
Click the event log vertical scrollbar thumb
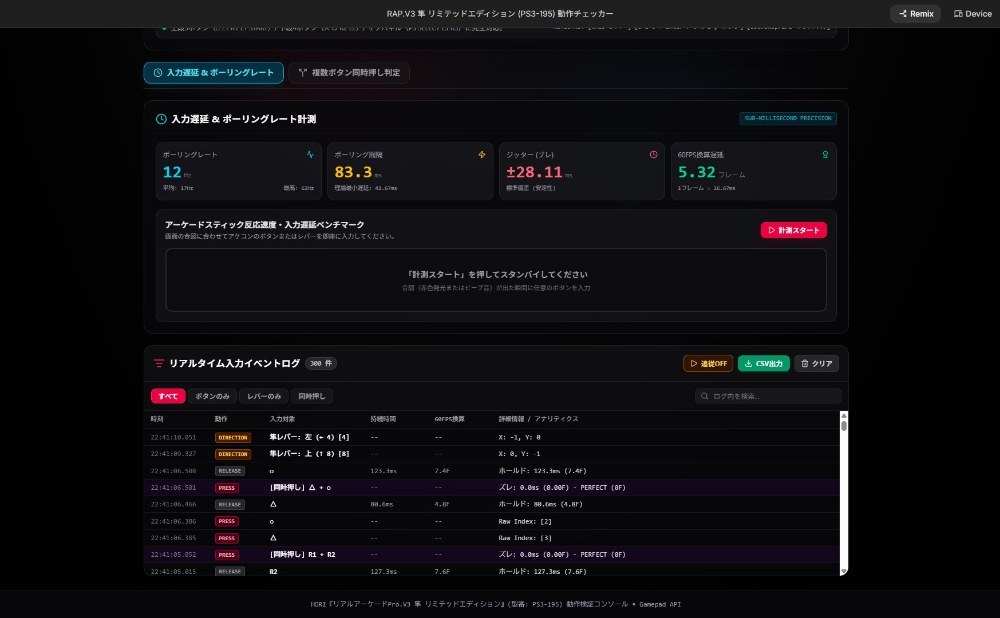pos(844,425)
